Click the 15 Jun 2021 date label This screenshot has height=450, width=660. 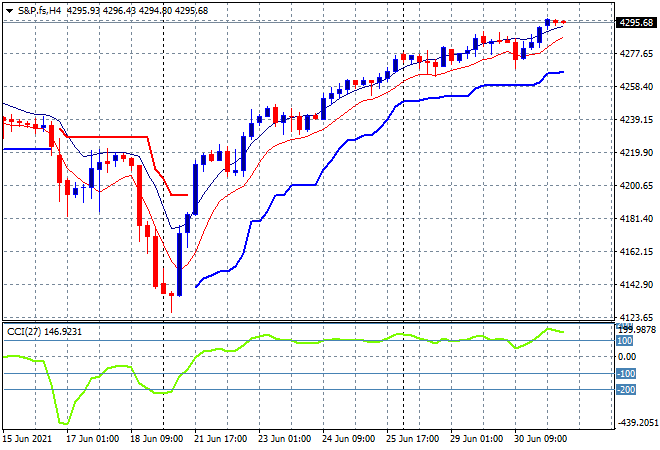point(27,439)
